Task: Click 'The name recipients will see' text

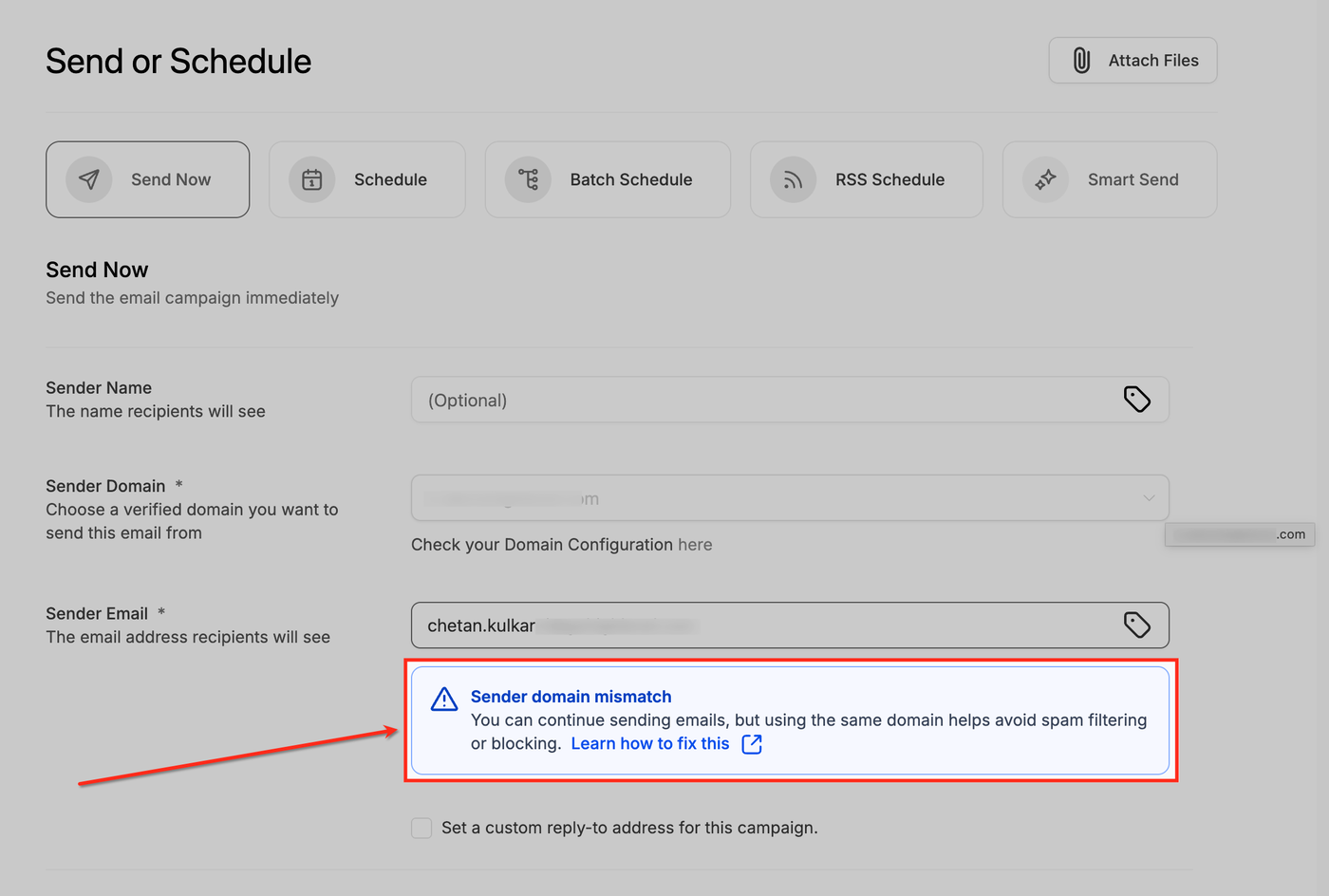Action: pyautogui.click(x=156, y=411)
